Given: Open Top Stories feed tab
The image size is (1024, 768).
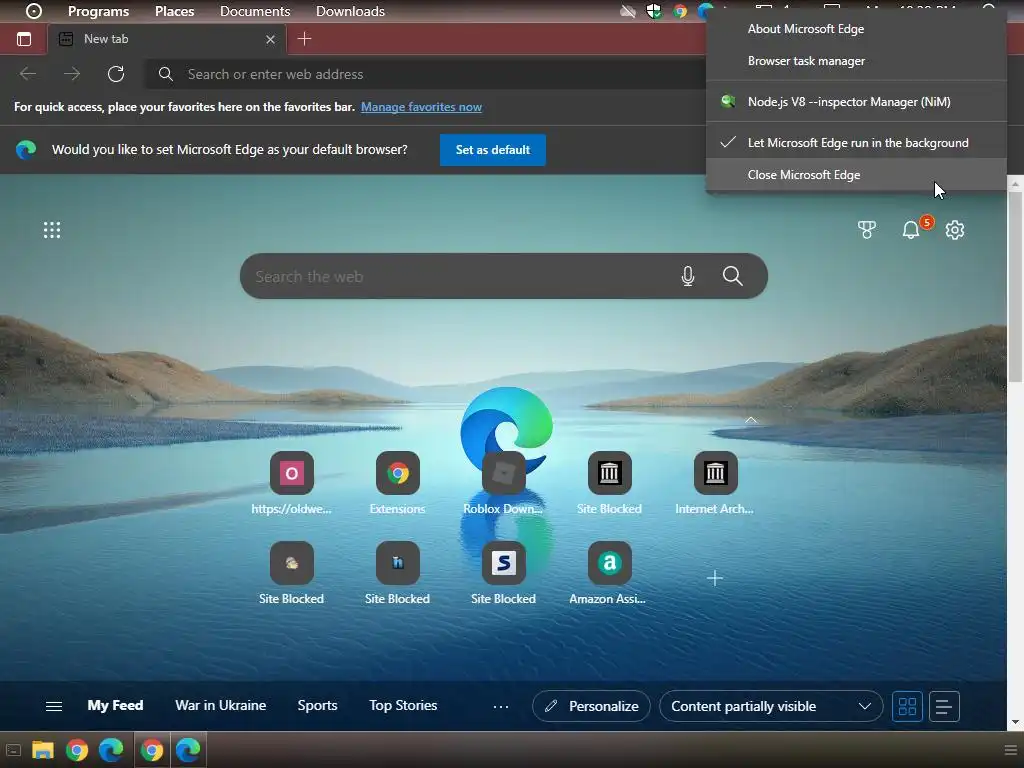Looking at the screenshot, I should coord(403,705).
